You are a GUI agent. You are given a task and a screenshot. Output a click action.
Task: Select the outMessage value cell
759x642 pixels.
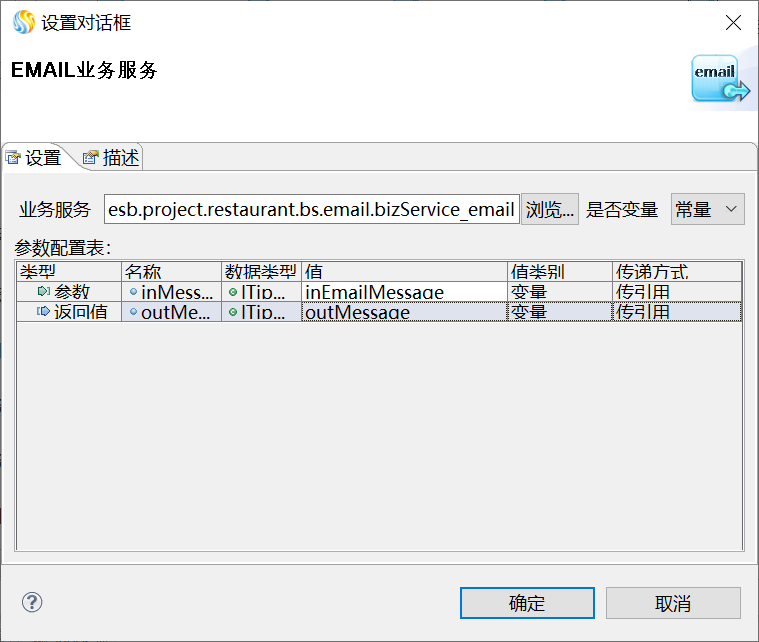[x=404, y=312]
